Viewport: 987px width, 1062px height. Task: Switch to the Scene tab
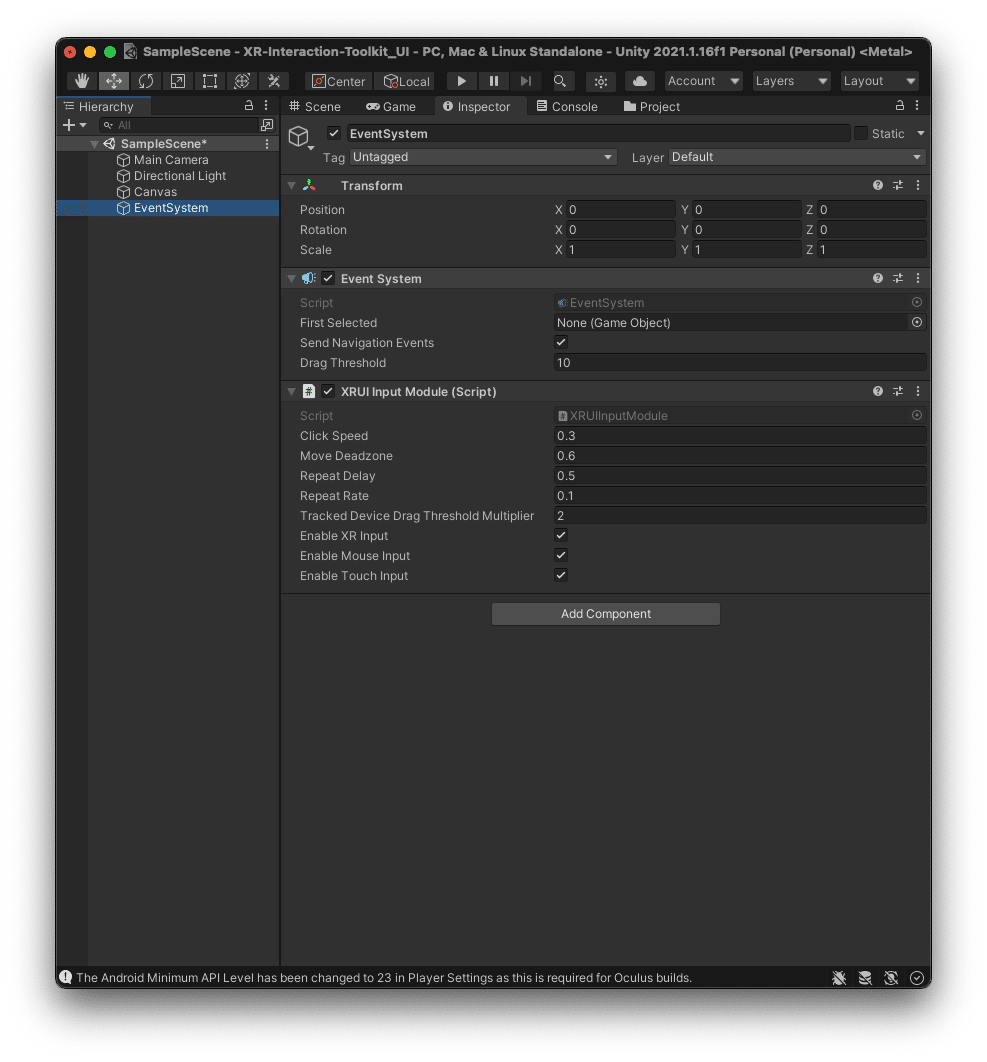(x=315, y=106)
